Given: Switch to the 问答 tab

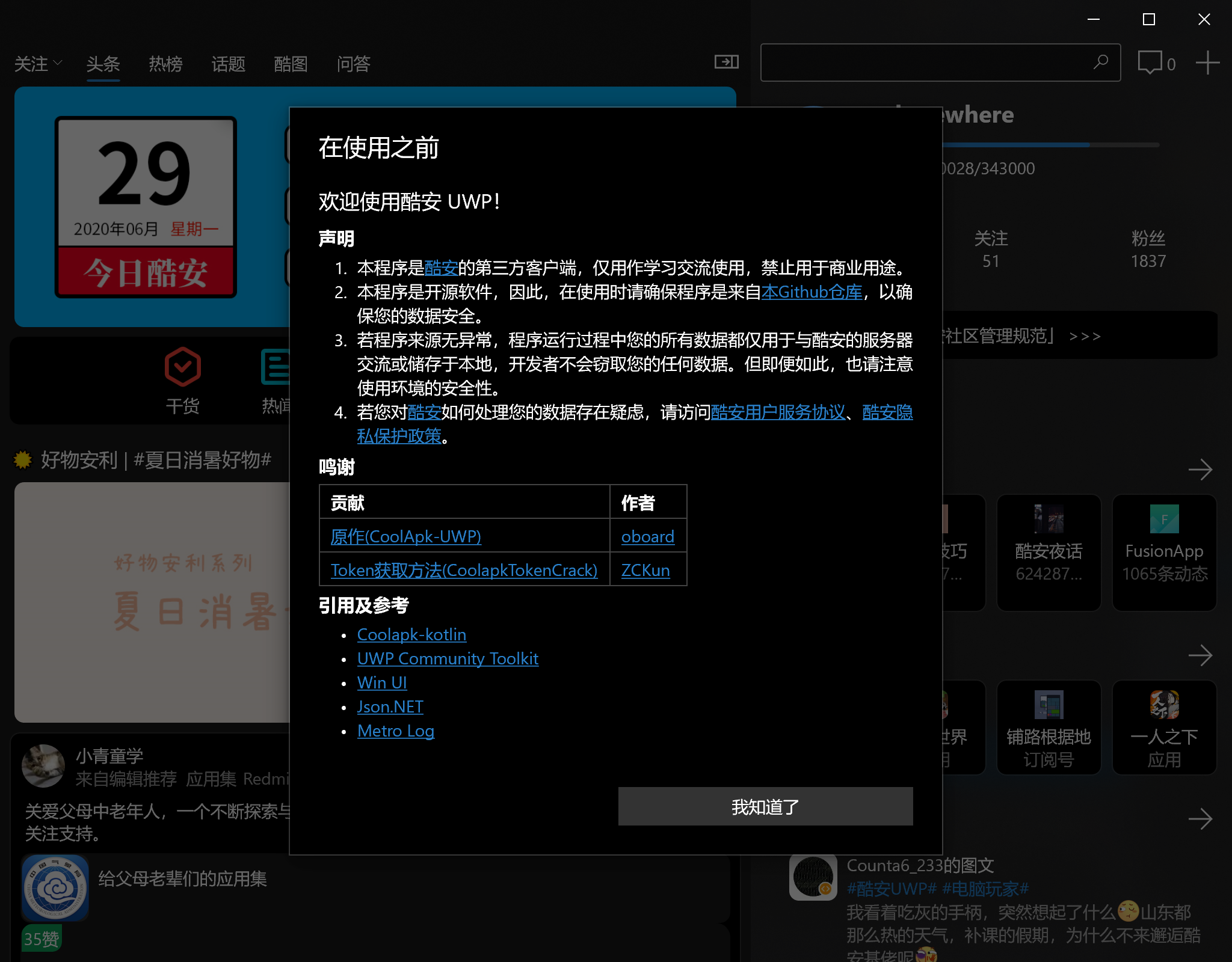Looking at the screenshot, I should 353,64.
